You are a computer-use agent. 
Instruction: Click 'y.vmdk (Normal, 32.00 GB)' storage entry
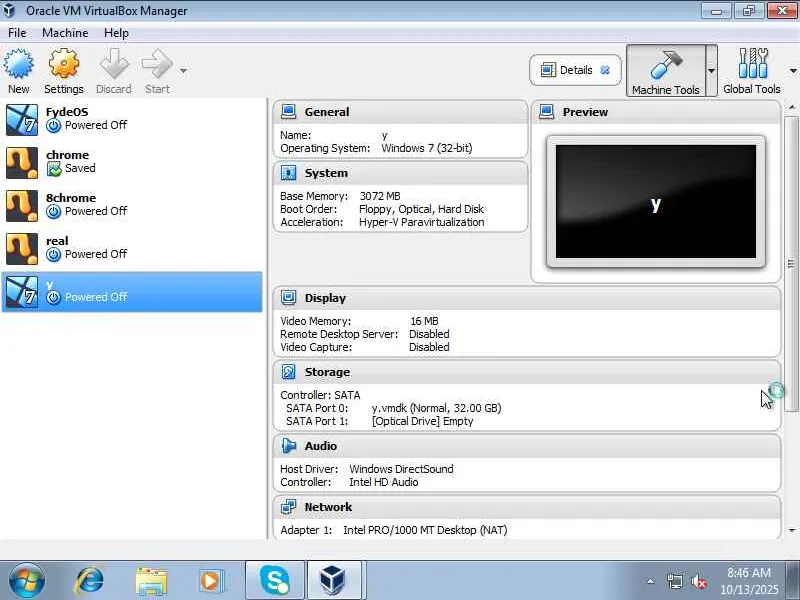coord(436,408)
